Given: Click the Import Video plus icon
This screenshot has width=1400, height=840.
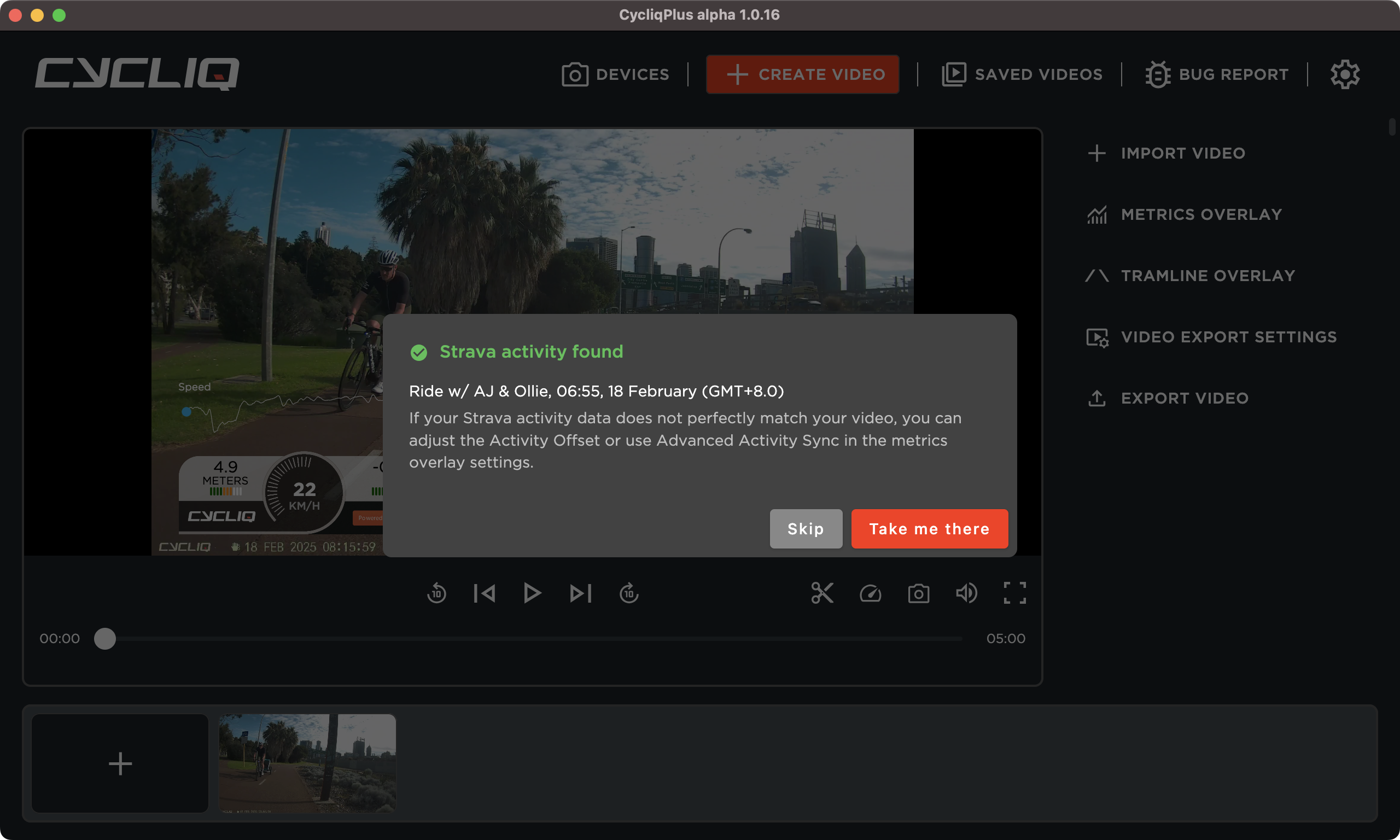Looking at the screenshot, I should pos(1096,153).
